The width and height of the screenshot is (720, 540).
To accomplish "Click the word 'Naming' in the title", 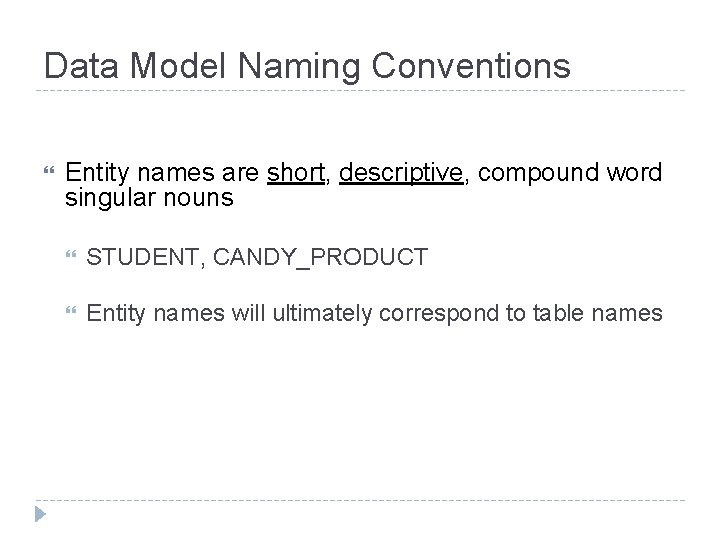I will (299, 67).
